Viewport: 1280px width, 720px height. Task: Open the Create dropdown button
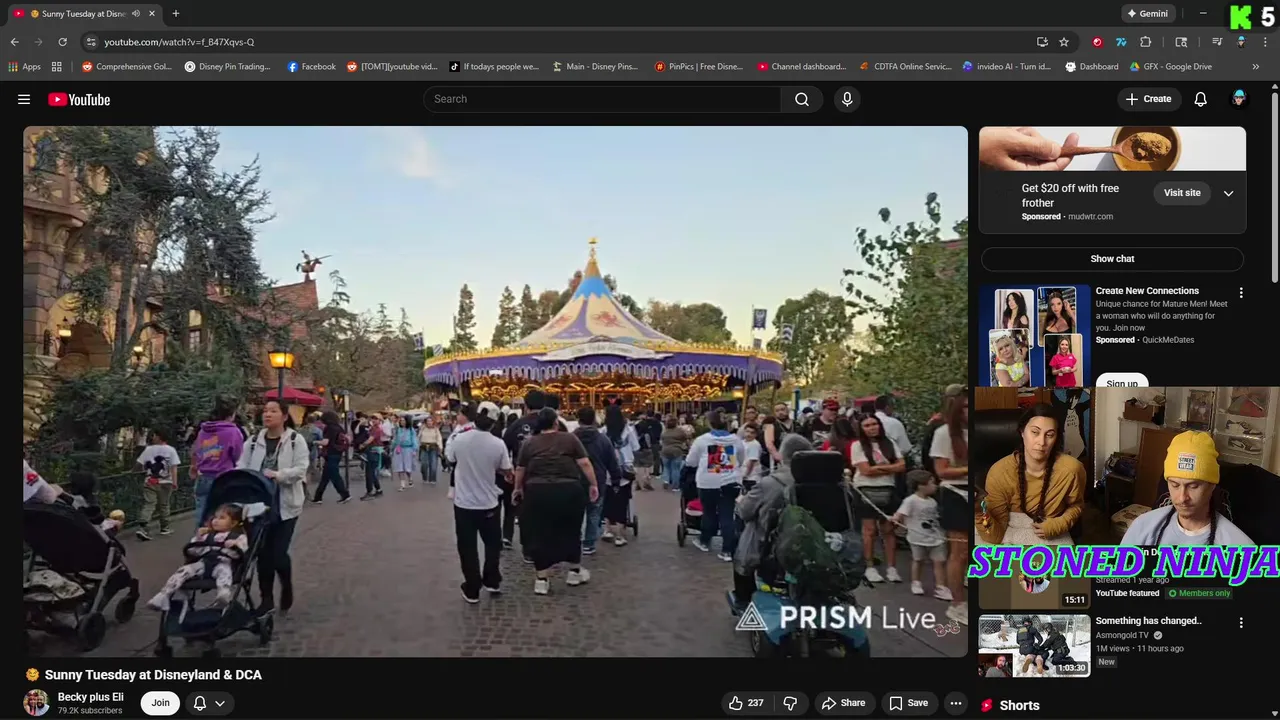pyautogui.click(x=1148, y=99)
